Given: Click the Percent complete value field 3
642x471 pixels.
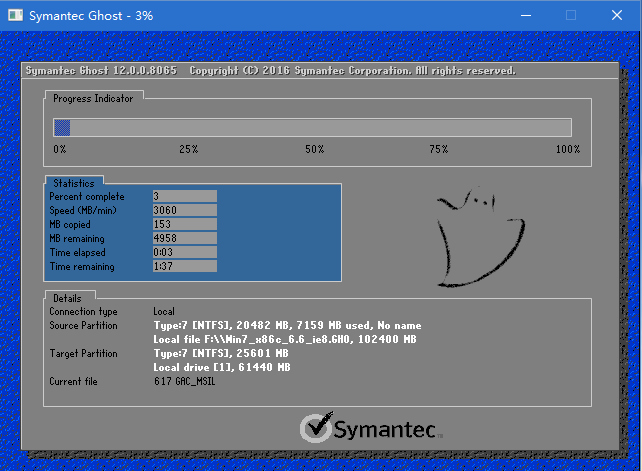Looking at the screenshot, I should 185,196.
